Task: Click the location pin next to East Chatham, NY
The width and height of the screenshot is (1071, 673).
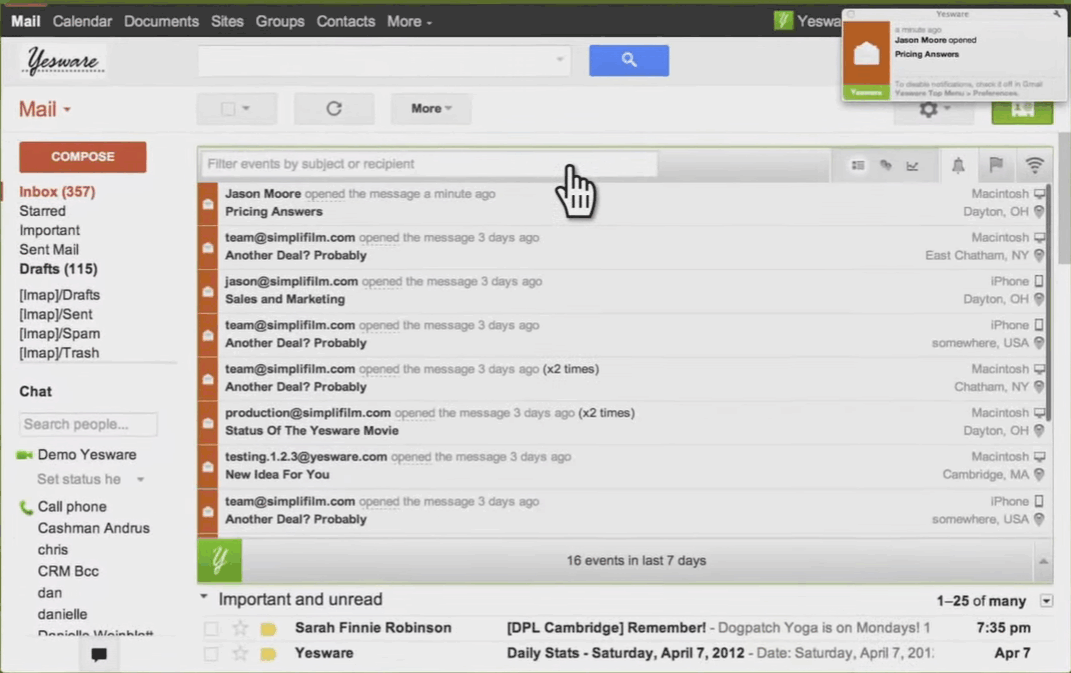Action: [x=1039, y=256]
